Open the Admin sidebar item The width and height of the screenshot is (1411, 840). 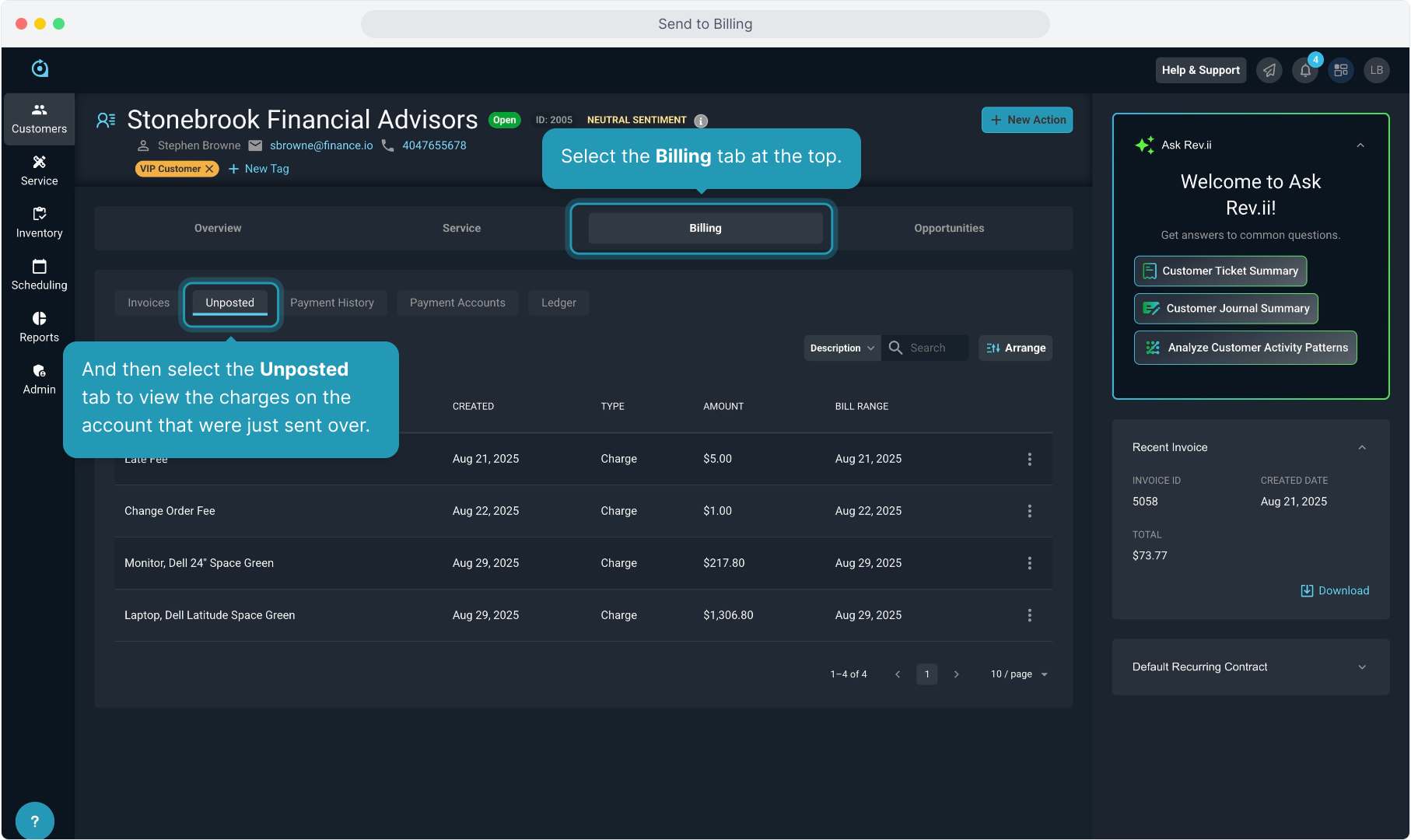click(x=39, y=379)
